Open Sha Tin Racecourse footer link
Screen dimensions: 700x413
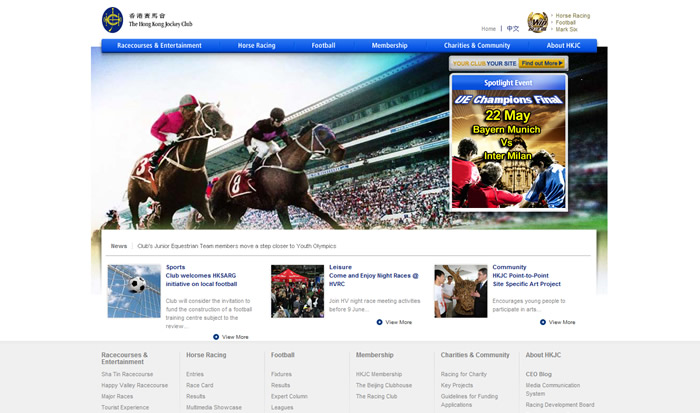coord(127,374)
